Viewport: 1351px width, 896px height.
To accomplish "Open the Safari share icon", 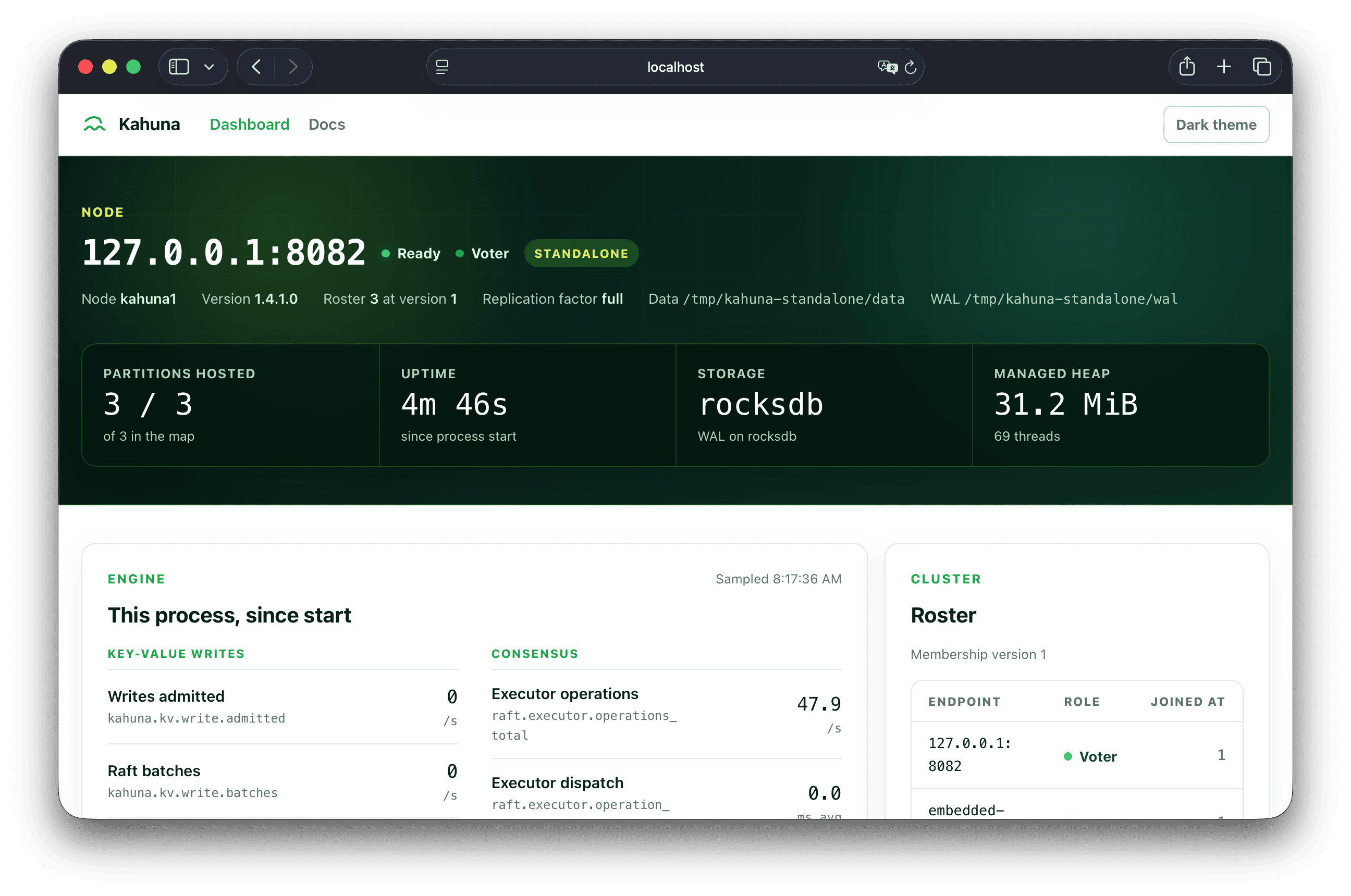I will (1187, 66).
